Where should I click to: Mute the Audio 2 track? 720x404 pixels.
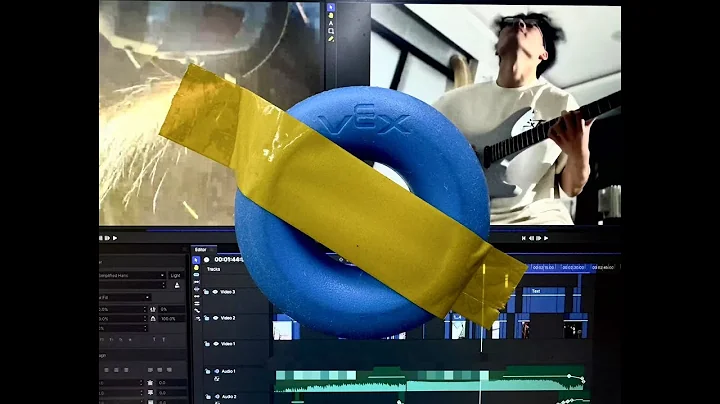[217, 397]
